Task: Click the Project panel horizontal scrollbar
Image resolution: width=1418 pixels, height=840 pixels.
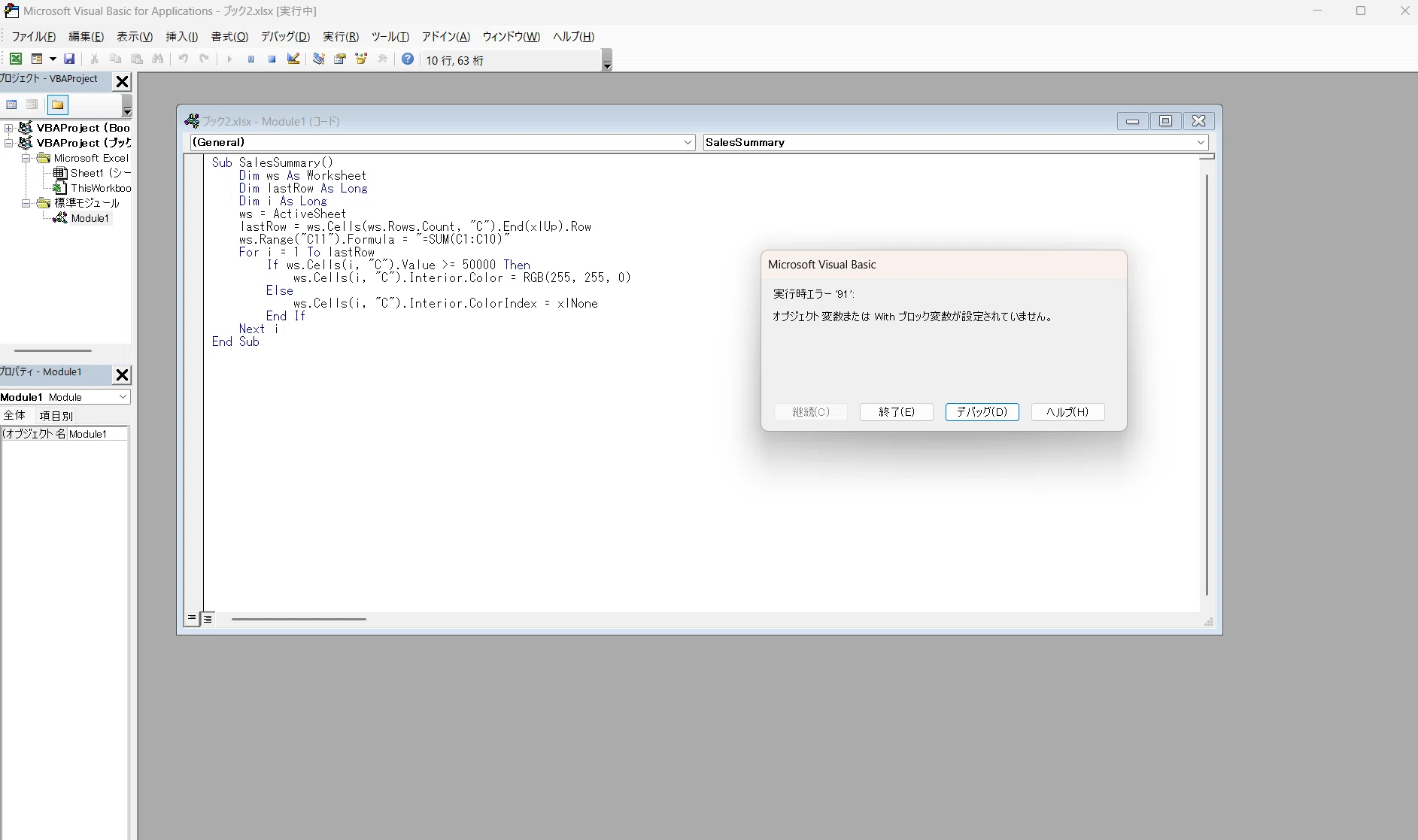Action: coord(53,350)
